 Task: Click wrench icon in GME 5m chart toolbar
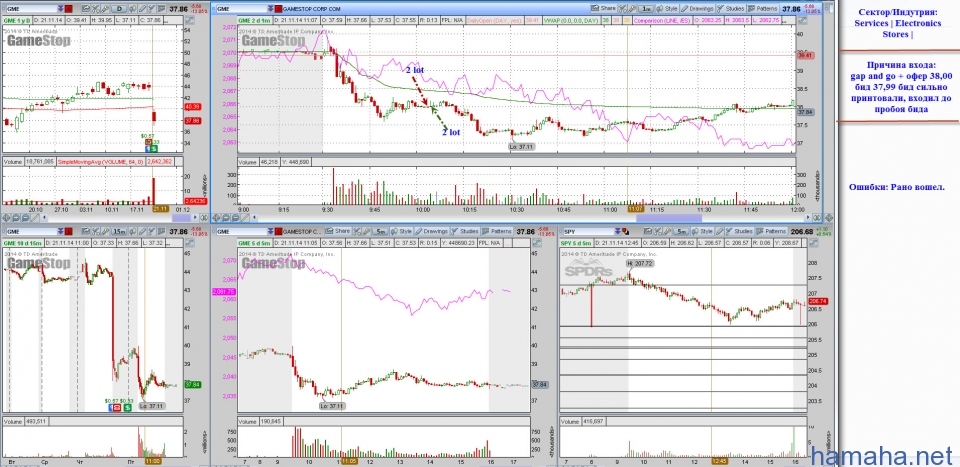click(366, 231)
